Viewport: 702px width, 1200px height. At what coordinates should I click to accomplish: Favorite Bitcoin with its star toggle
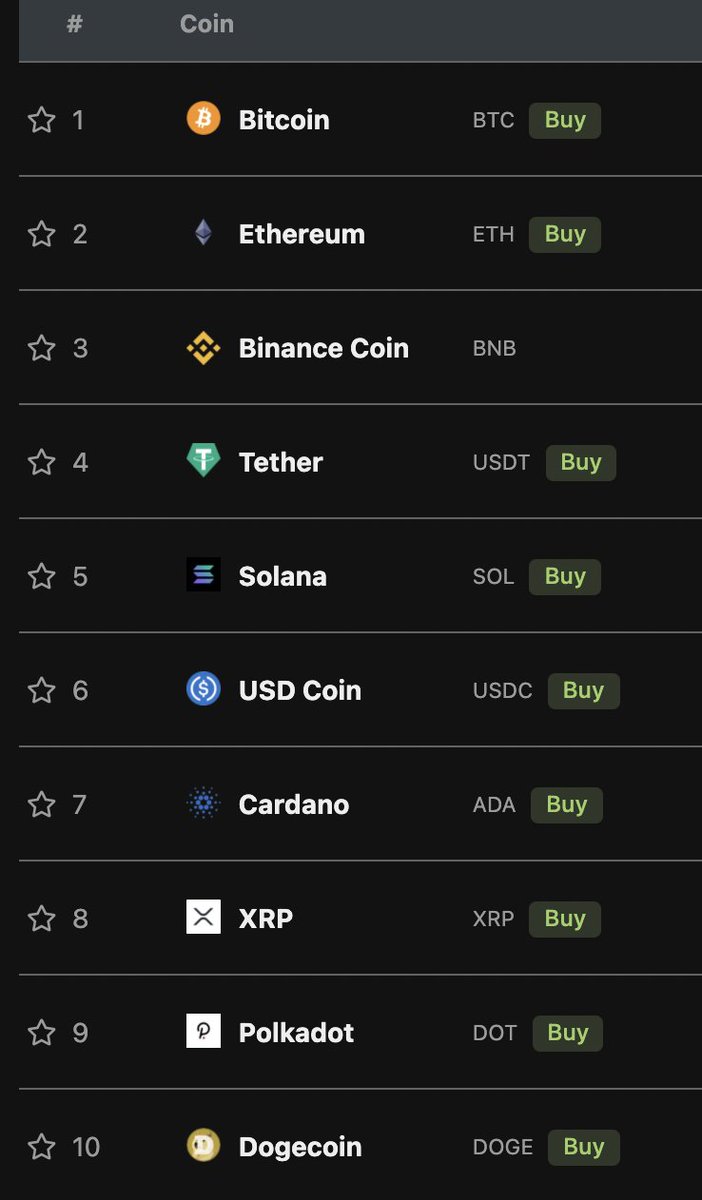point(41,120)
